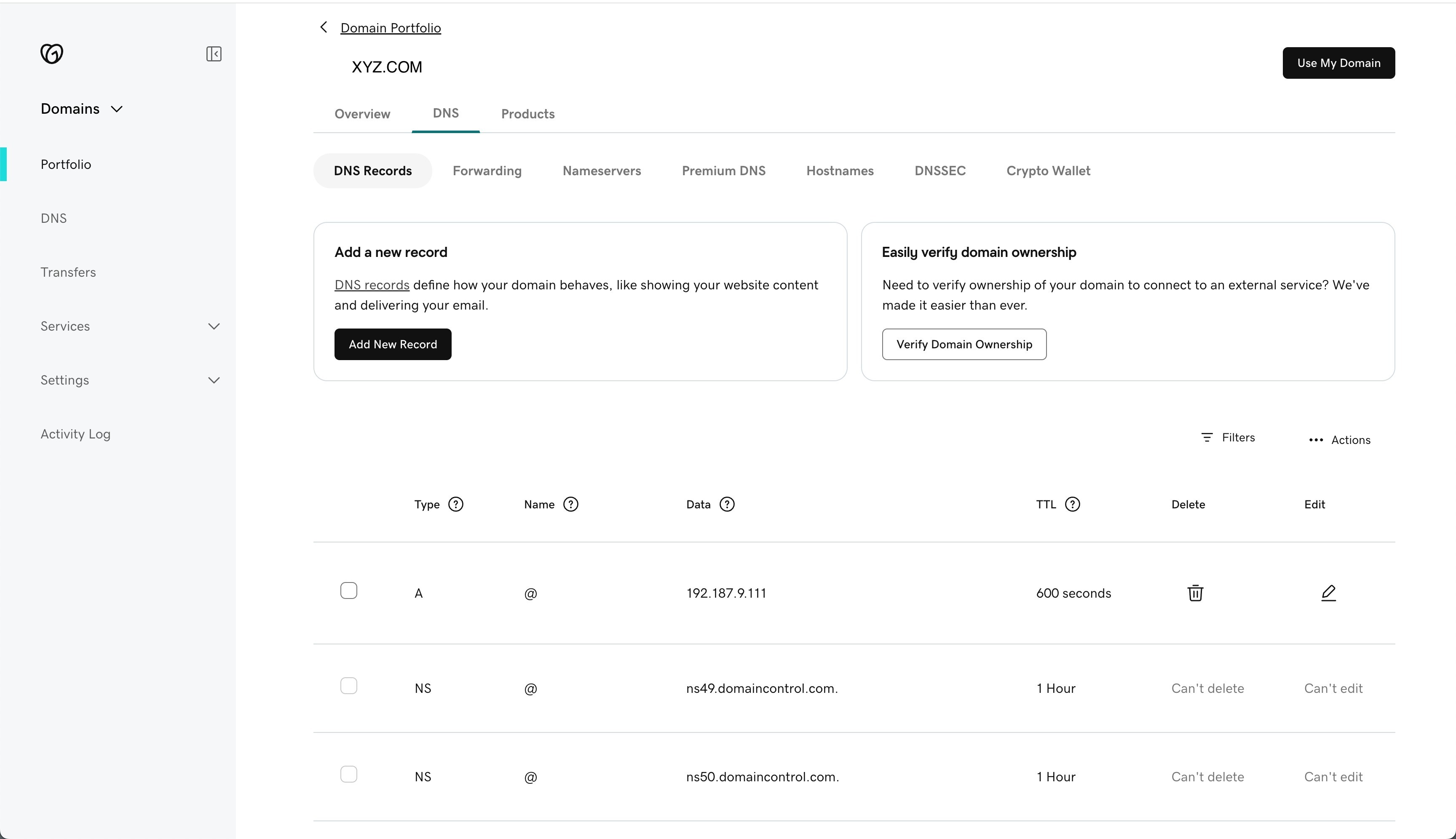The width and height of the screenshot is (1456, 839).
Task: Expand Settings section in sidebar
Action: tap(214, 380)
